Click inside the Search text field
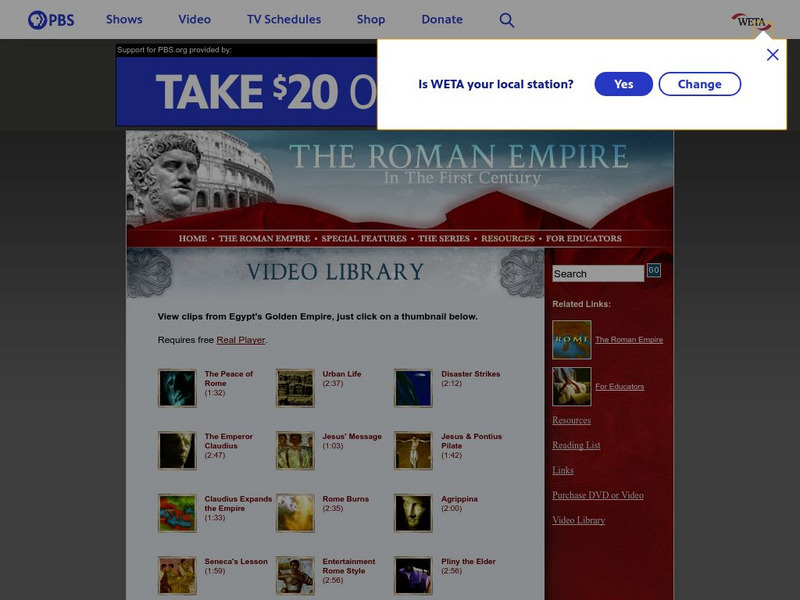The height and width of the screenshot is (600, 800). coord(597,272)
